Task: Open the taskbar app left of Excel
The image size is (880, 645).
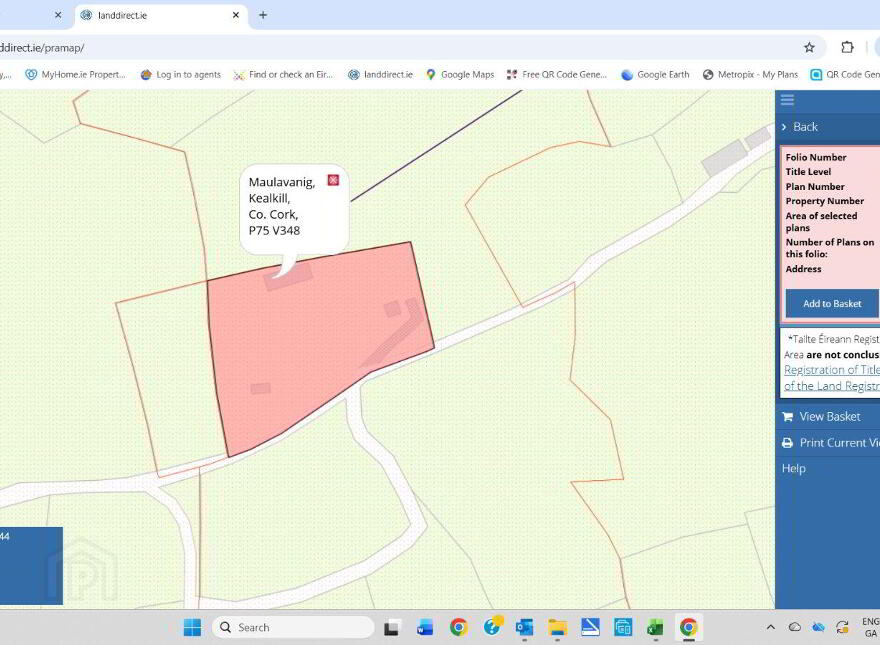Action: [622, 627]
